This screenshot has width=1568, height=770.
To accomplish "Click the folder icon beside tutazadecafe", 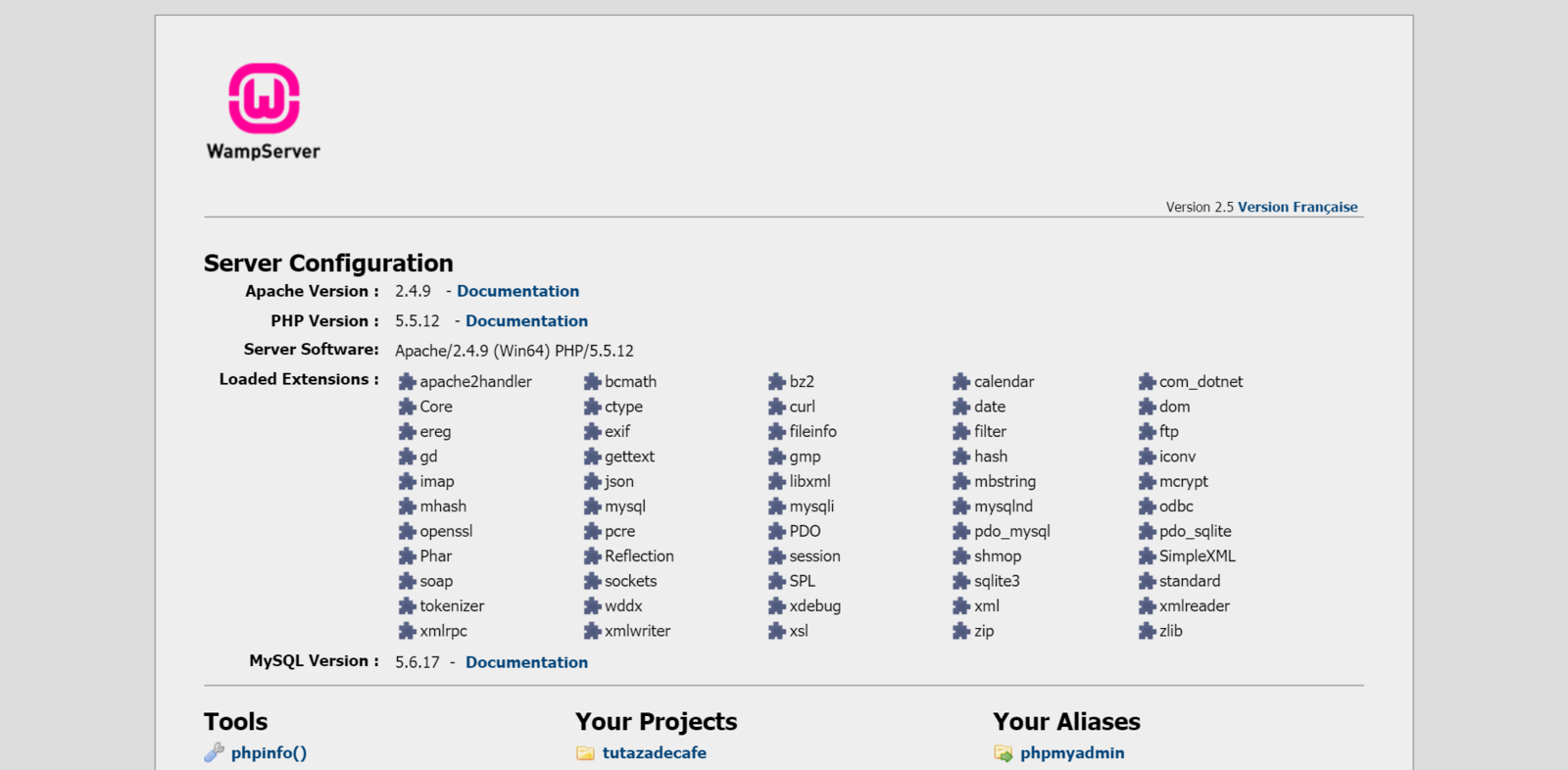I will (585, 753).
